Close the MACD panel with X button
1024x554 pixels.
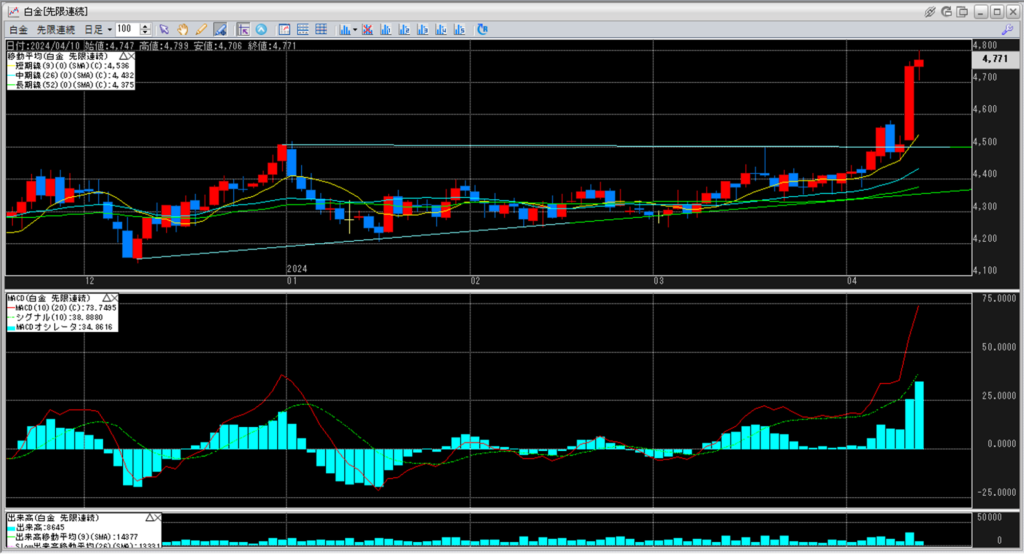tap(114, 298)
